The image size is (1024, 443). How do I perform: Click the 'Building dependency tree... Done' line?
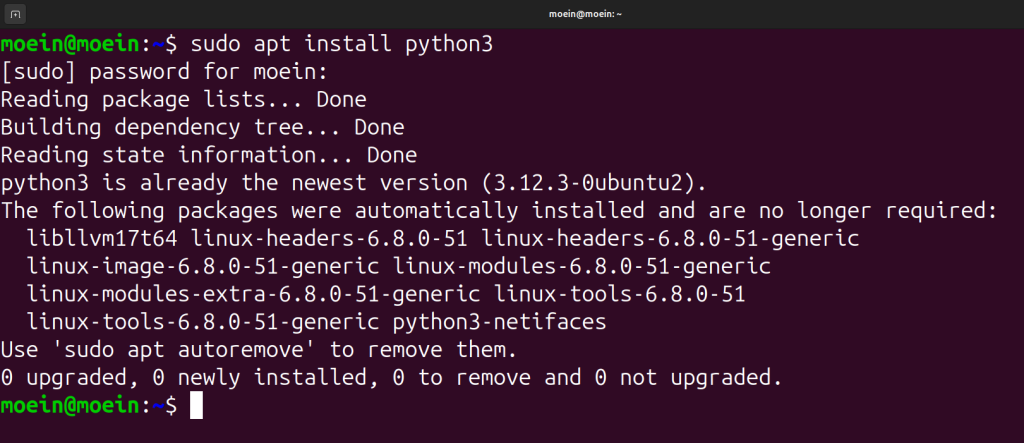pyautogui.click(x=202, y=128)
